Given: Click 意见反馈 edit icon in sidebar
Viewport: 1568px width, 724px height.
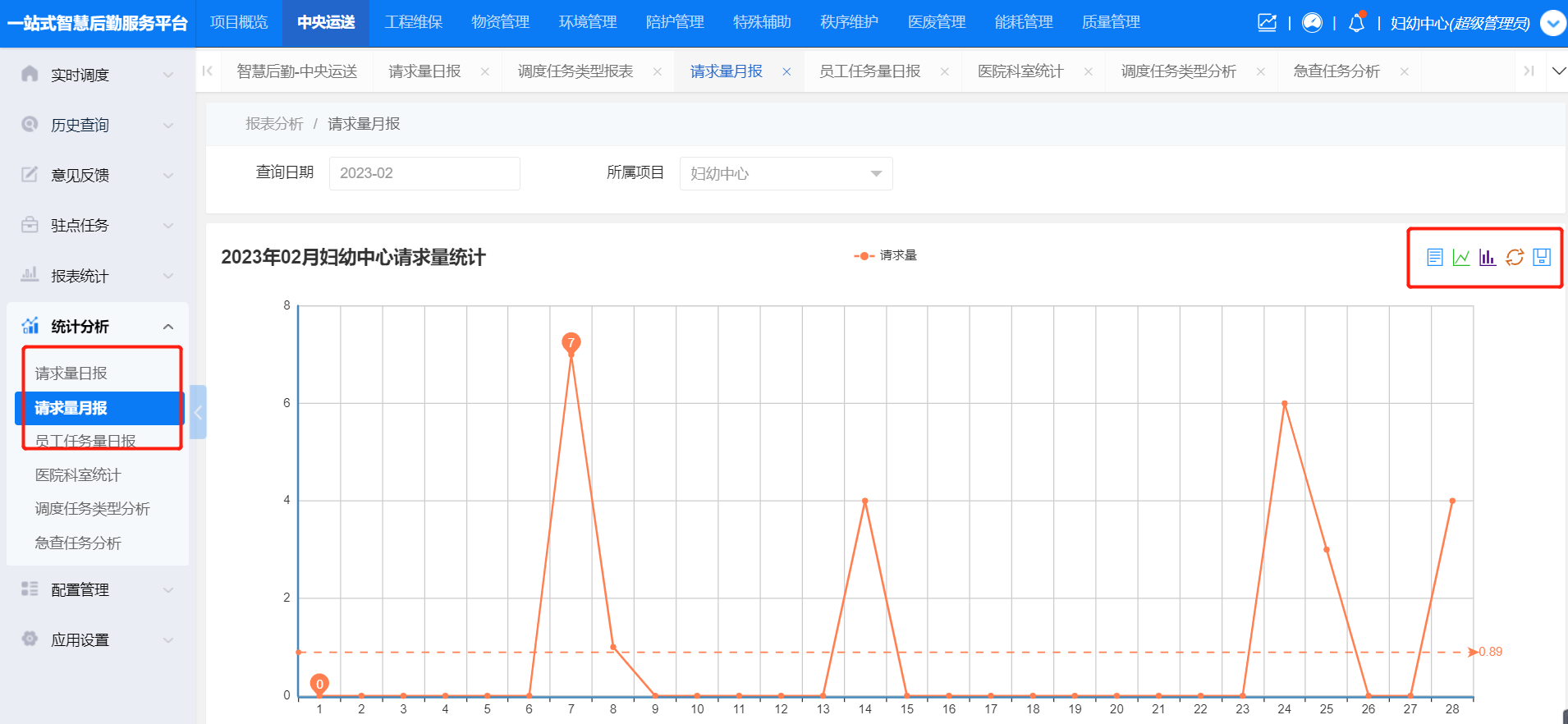Looking at the screenshot, I should [x=30, y=174].
